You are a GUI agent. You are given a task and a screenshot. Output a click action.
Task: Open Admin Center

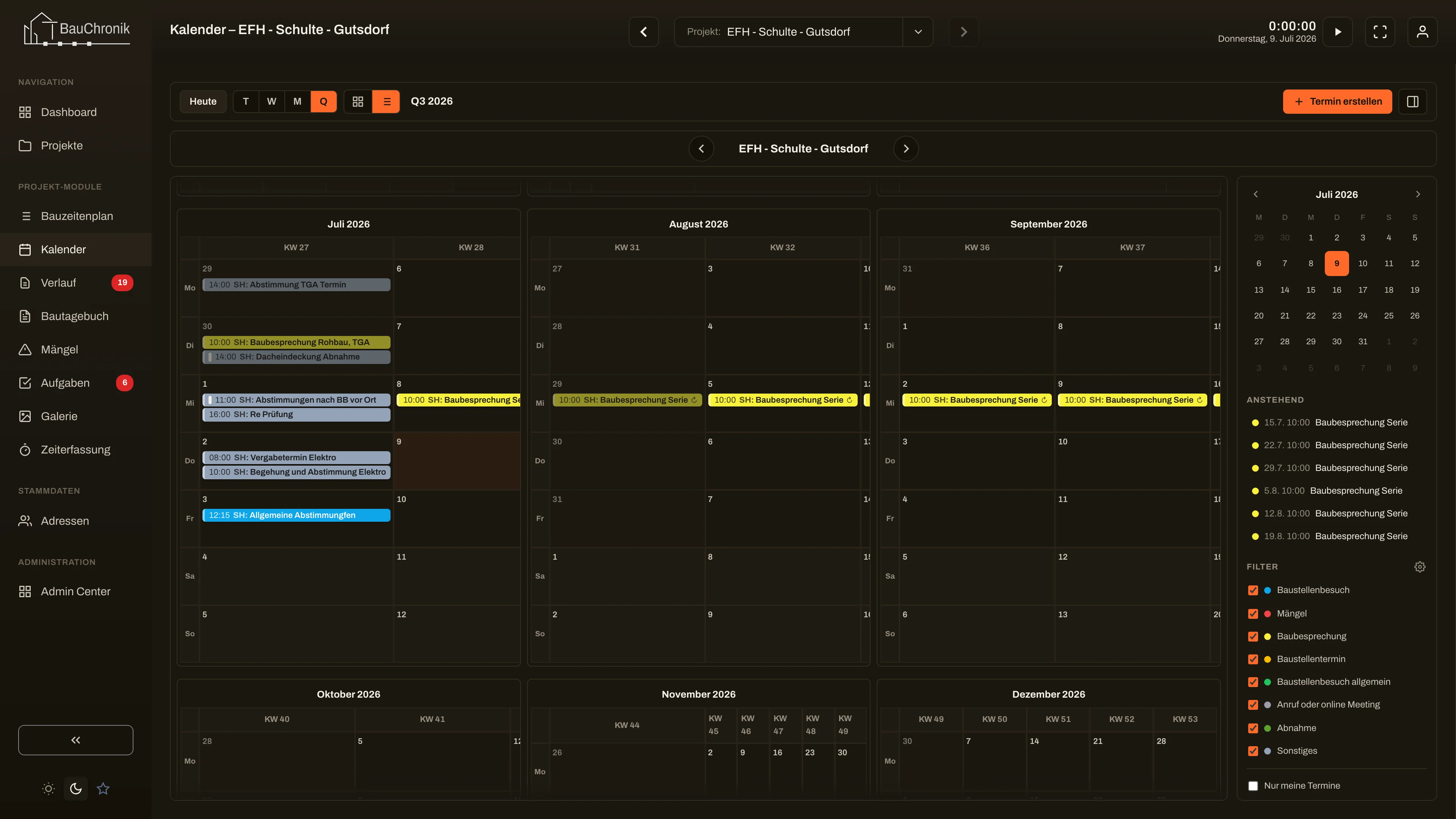click(76, 591)
